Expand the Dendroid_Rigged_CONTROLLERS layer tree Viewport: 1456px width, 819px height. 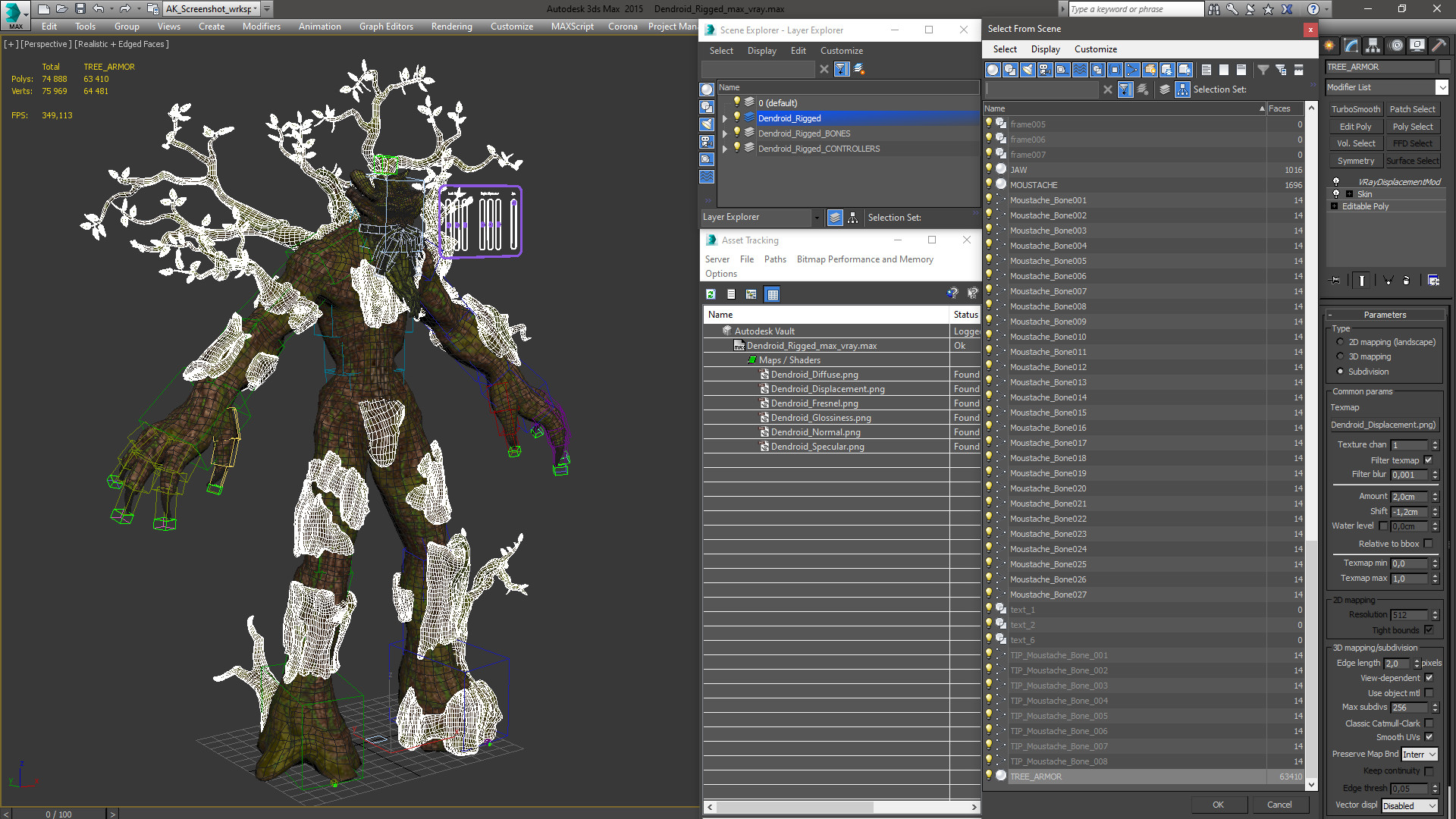(x=725, y=149)
